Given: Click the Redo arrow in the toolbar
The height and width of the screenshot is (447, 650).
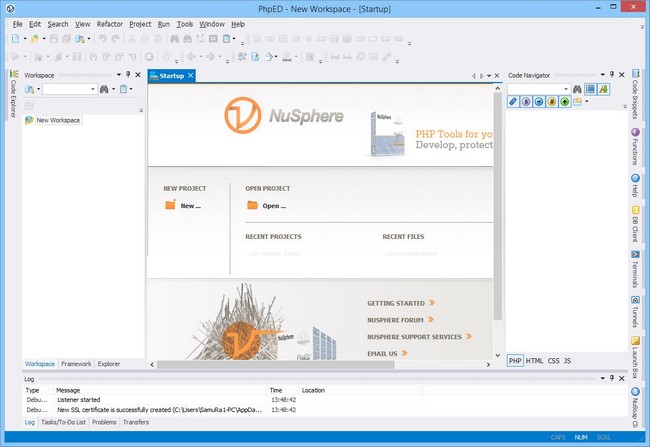Looking at the screenshot, I should point(116,39).
